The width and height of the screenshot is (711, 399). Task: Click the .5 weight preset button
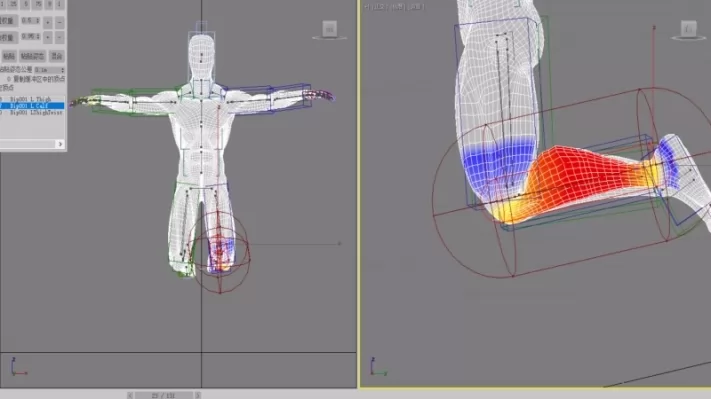(26, 4)
